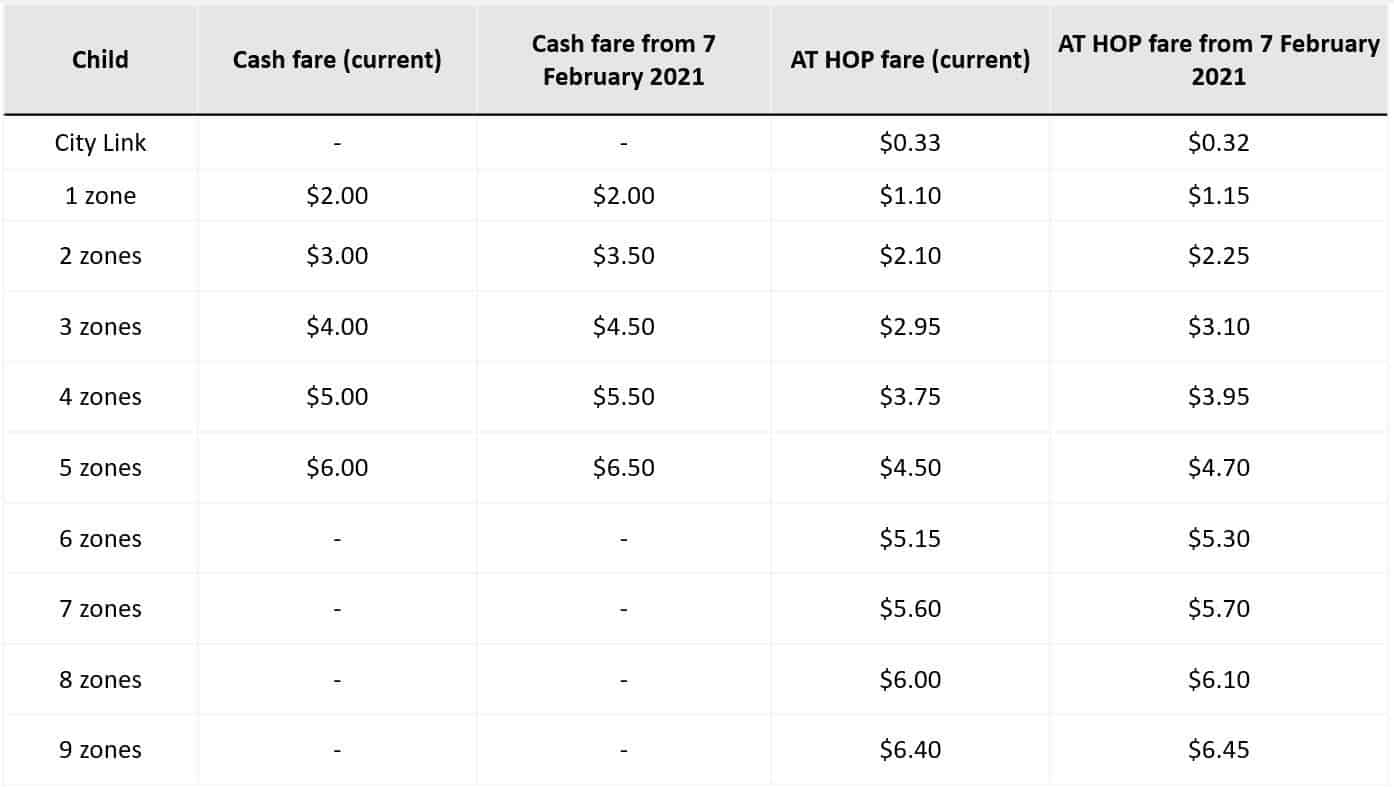The height and width of the screenshot is (787, 1394).
Task: Click the $2.95 AT HOP fare
Action: [910, 327]
